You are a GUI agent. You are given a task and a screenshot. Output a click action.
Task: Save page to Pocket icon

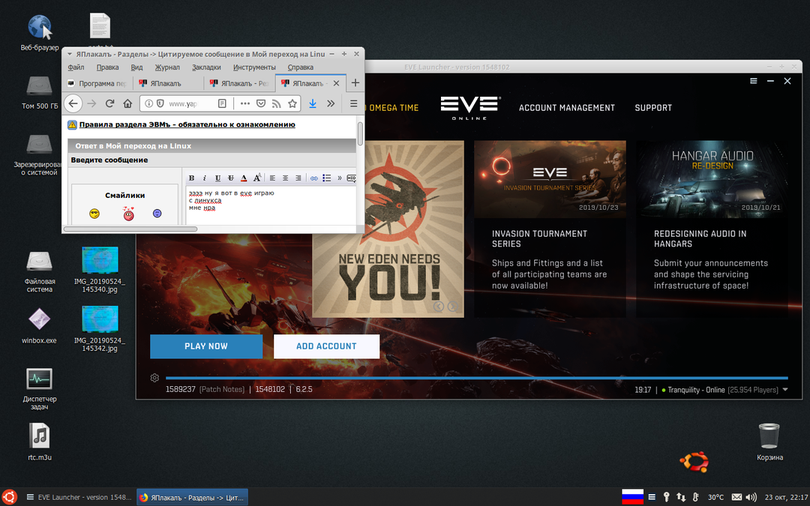[x=261, y=103]
